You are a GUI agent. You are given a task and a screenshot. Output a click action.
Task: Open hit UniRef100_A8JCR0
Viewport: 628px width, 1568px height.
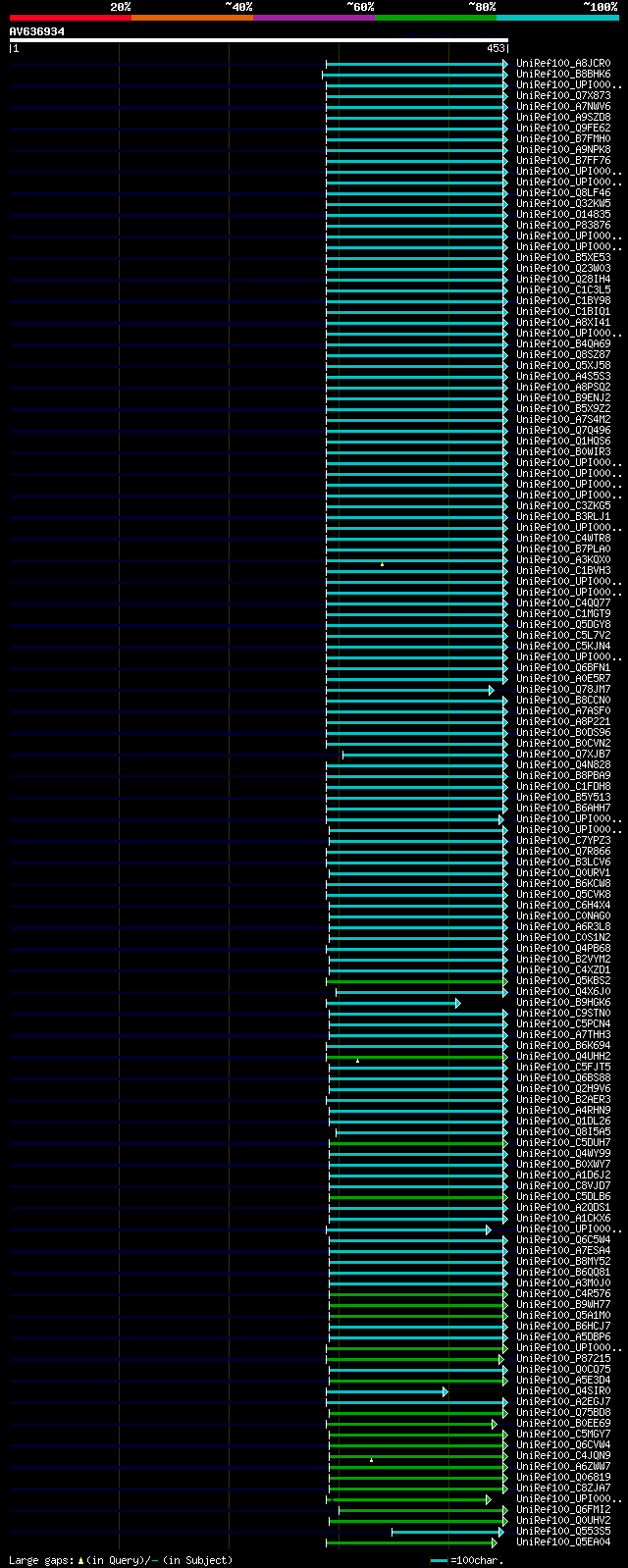coord(563,64)
